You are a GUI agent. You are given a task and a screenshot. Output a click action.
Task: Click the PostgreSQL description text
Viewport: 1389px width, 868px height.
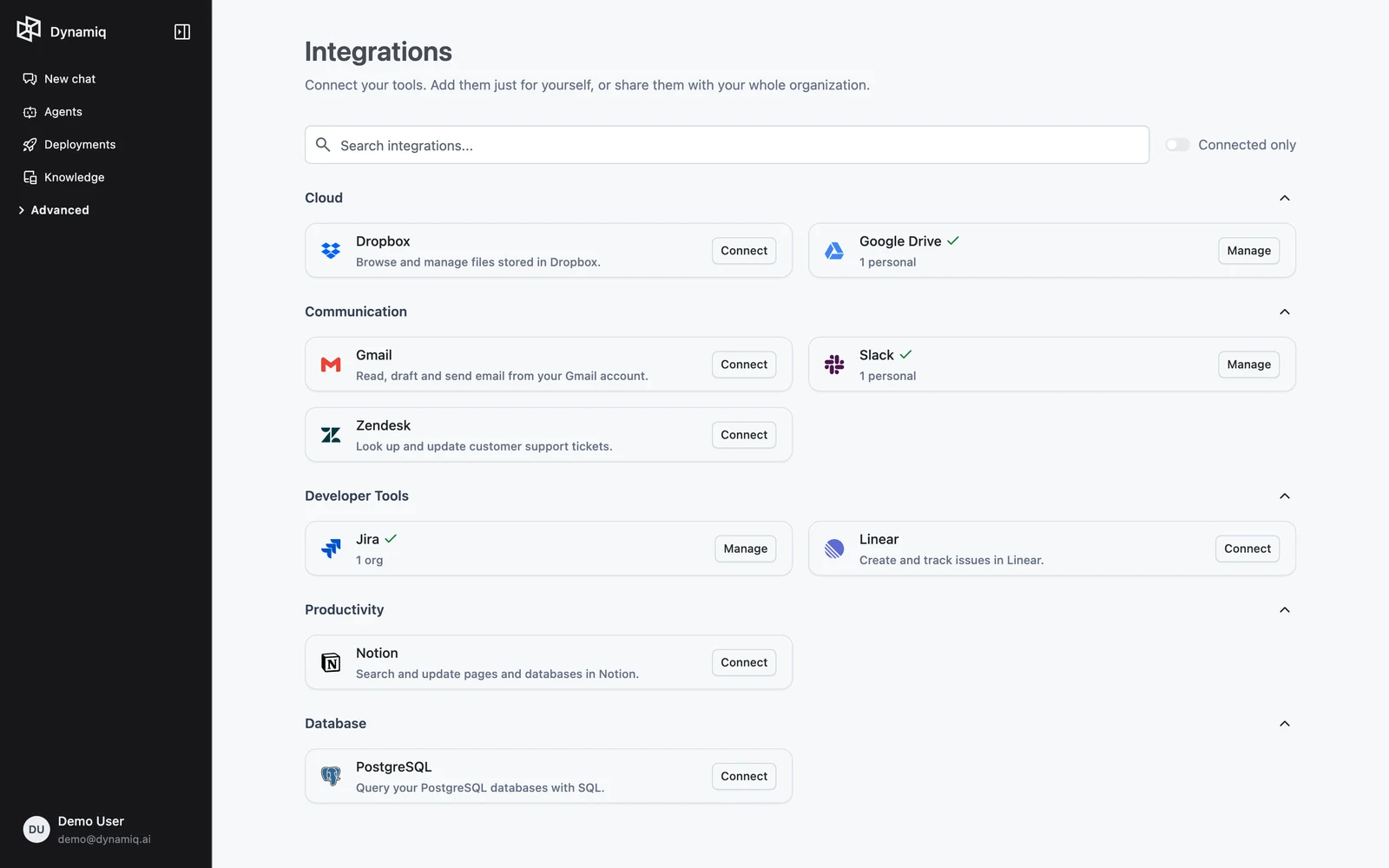[x=480, y=788]
